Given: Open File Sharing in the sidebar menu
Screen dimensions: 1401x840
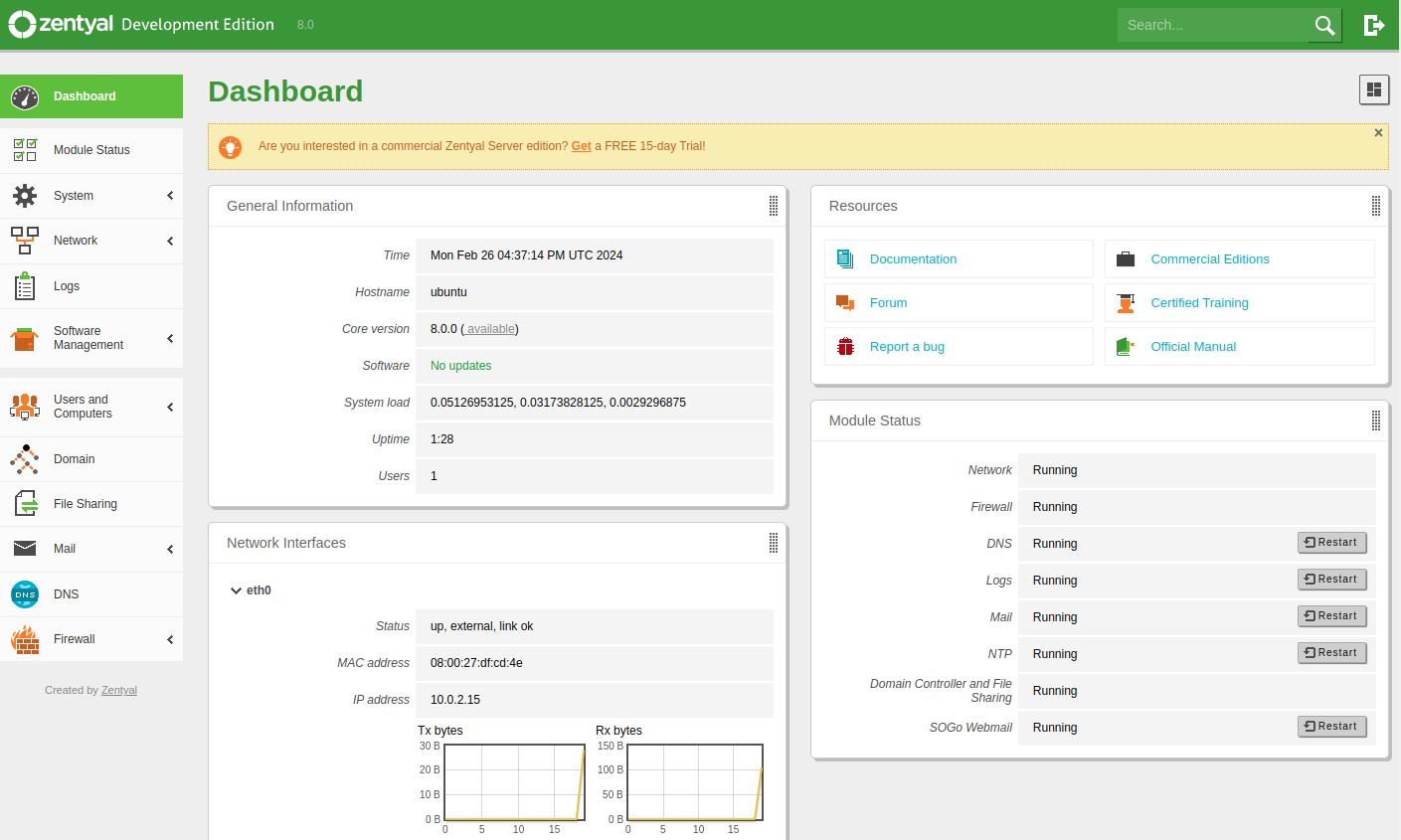Looking at the screenshot, I should tap(91, 504).
